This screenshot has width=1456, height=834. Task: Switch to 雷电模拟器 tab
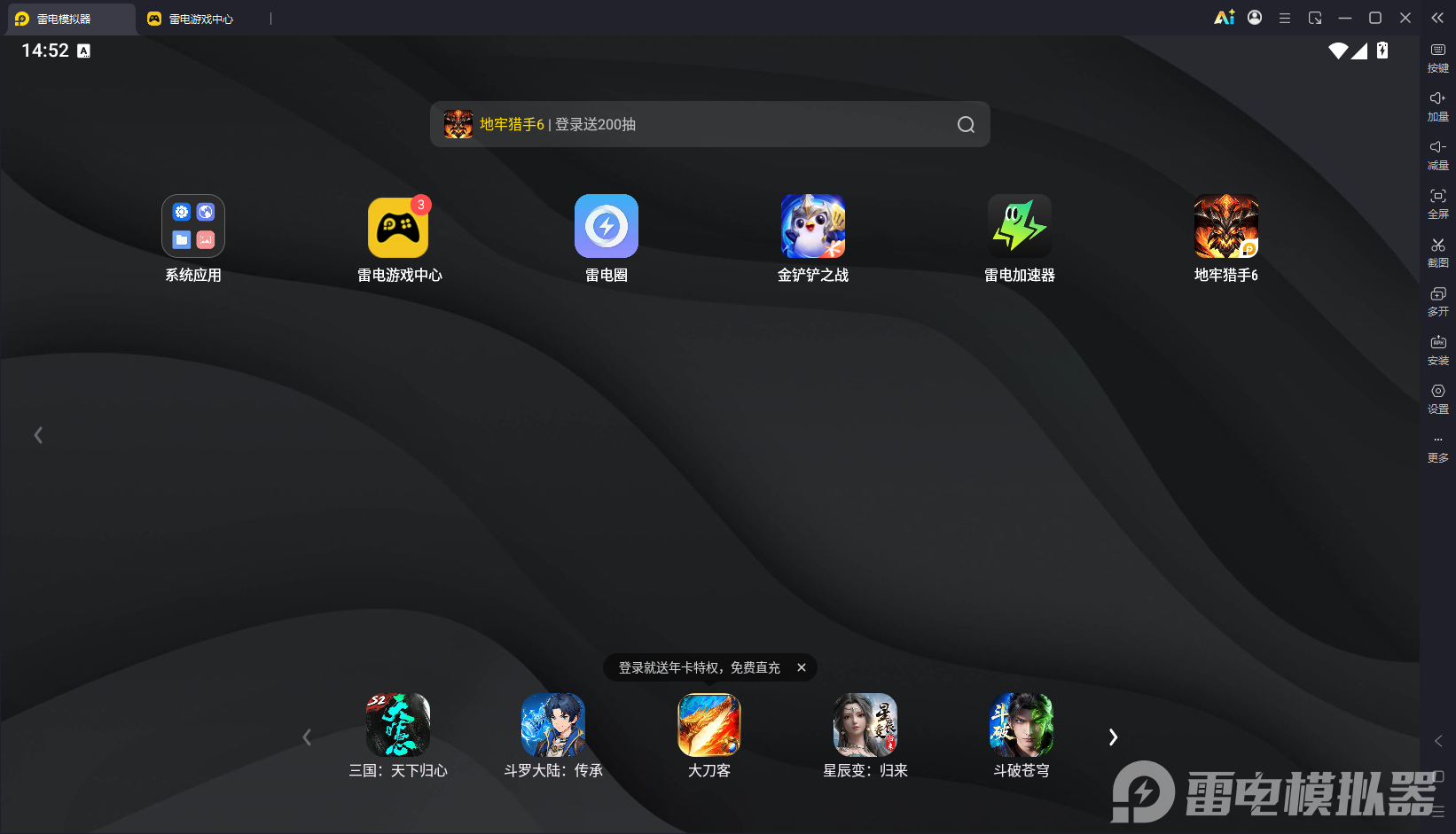point(71,19)
